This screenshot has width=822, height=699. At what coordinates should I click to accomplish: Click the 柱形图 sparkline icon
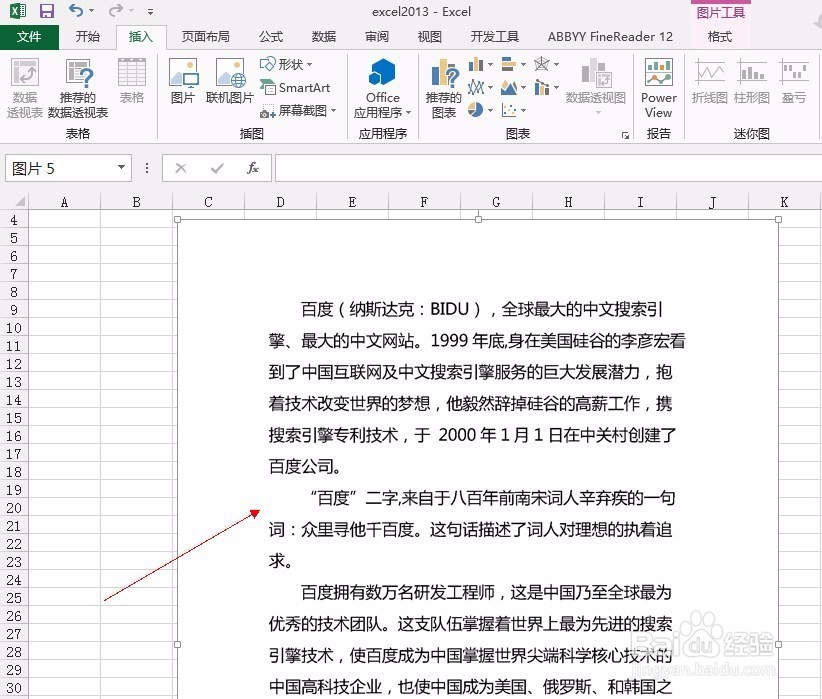pyautogui.click(x=751, y=81)
